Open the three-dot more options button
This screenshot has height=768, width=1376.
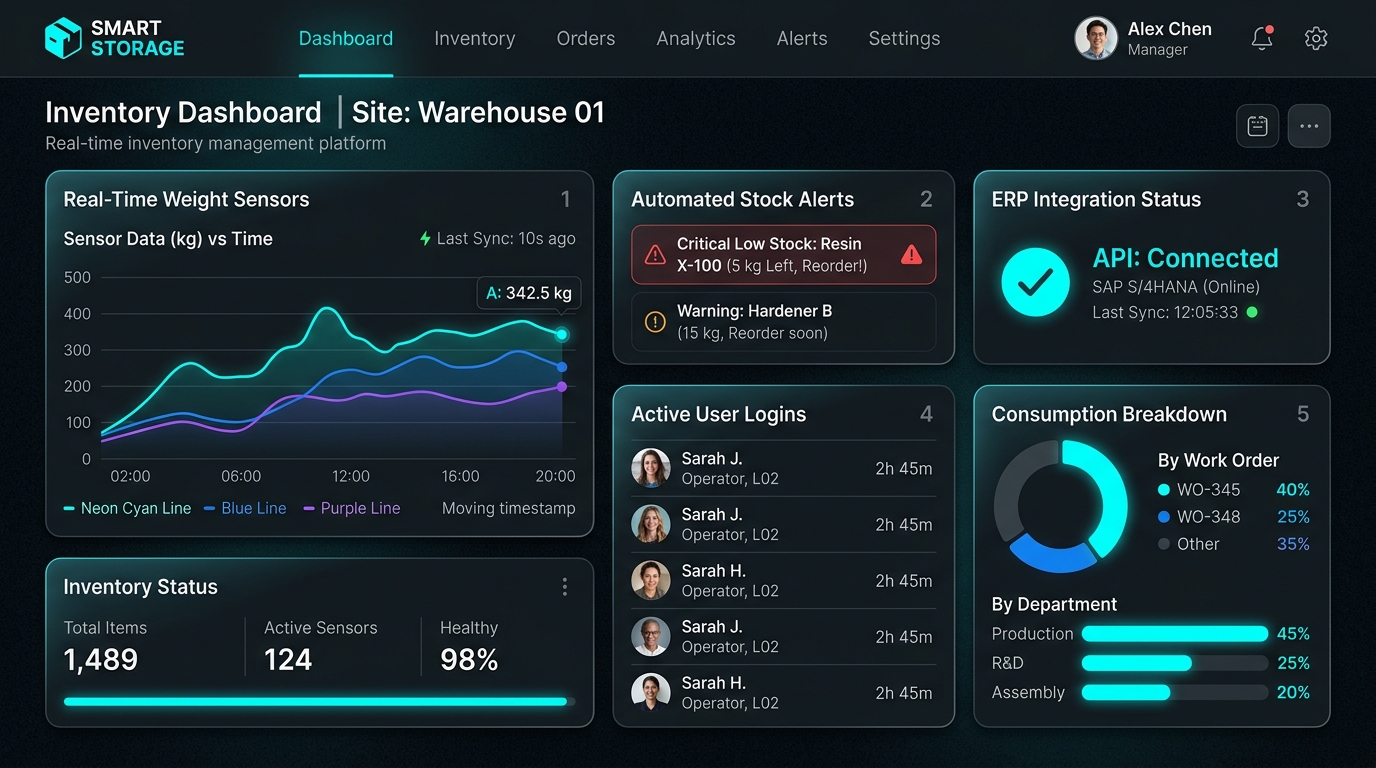[1309, 126]
